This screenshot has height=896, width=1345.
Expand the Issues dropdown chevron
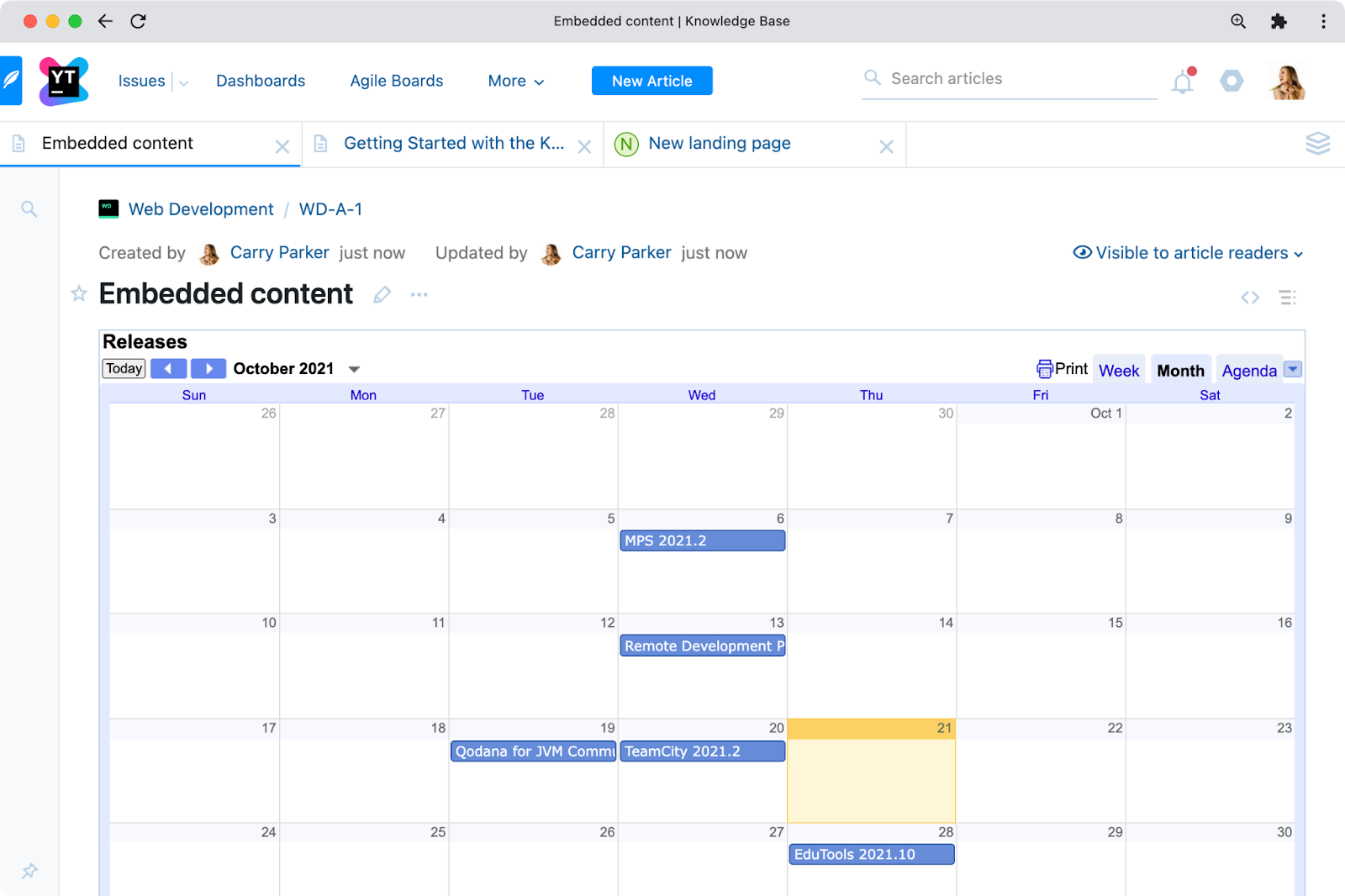[184, 82]
